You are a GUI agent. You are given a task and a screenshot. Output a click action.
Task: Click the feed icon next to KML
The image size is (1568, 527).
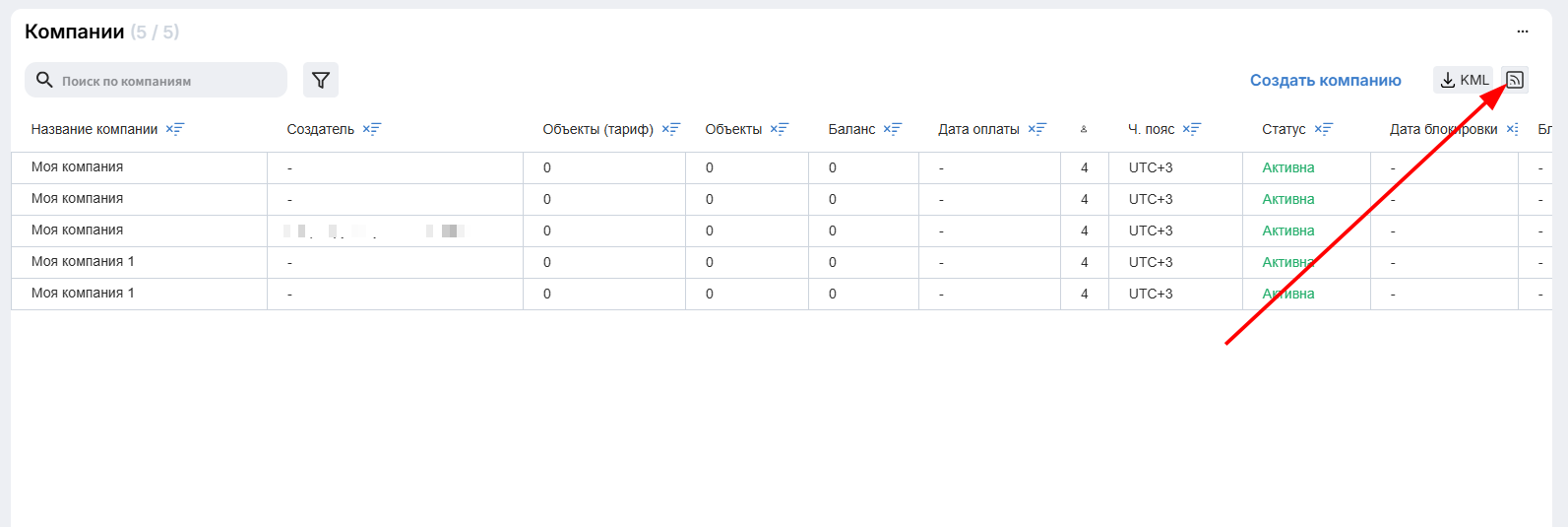pyautogui.click(x=1515, y=80)
